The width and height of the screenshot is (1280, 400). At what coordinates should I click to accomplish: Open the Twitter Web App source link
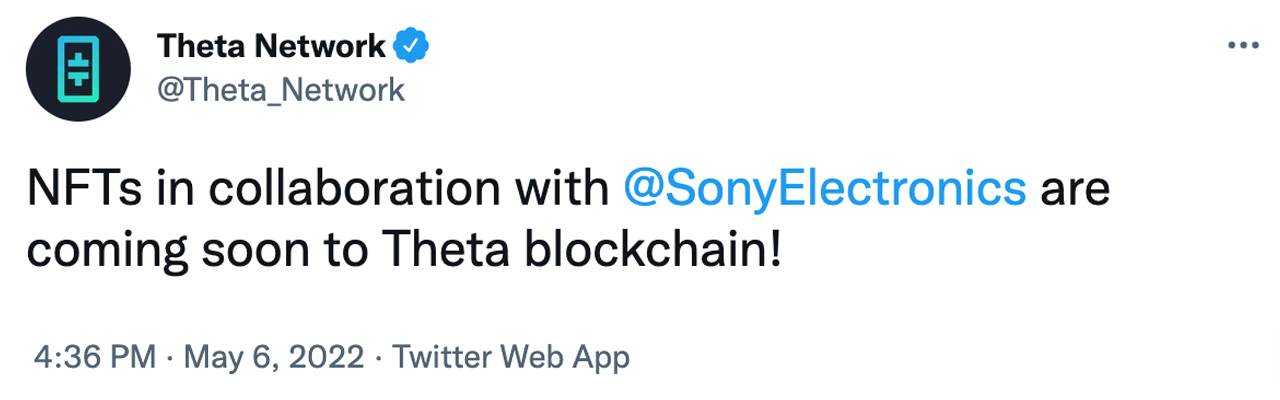510,357
